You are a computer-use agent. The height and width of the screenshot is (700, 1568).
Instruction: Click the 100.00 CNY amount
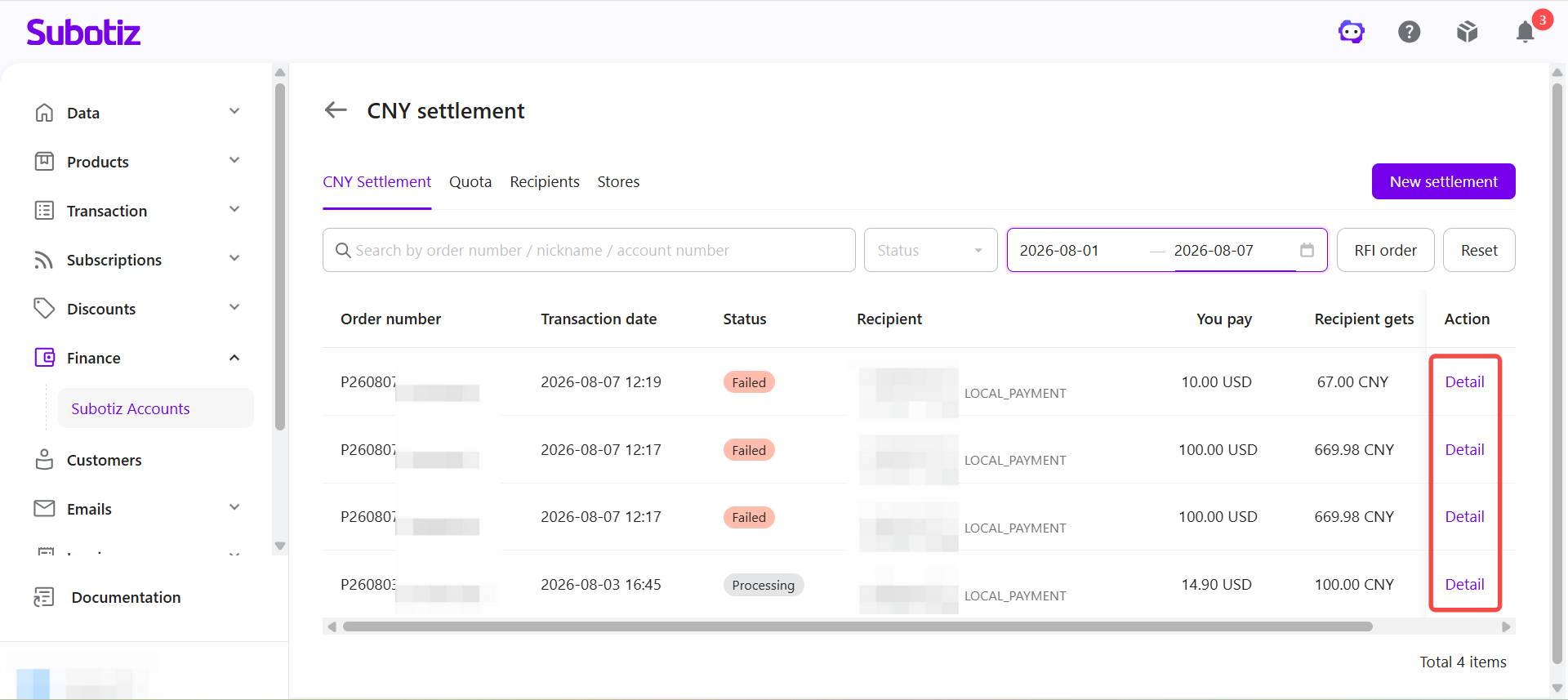pos(1354,584)
